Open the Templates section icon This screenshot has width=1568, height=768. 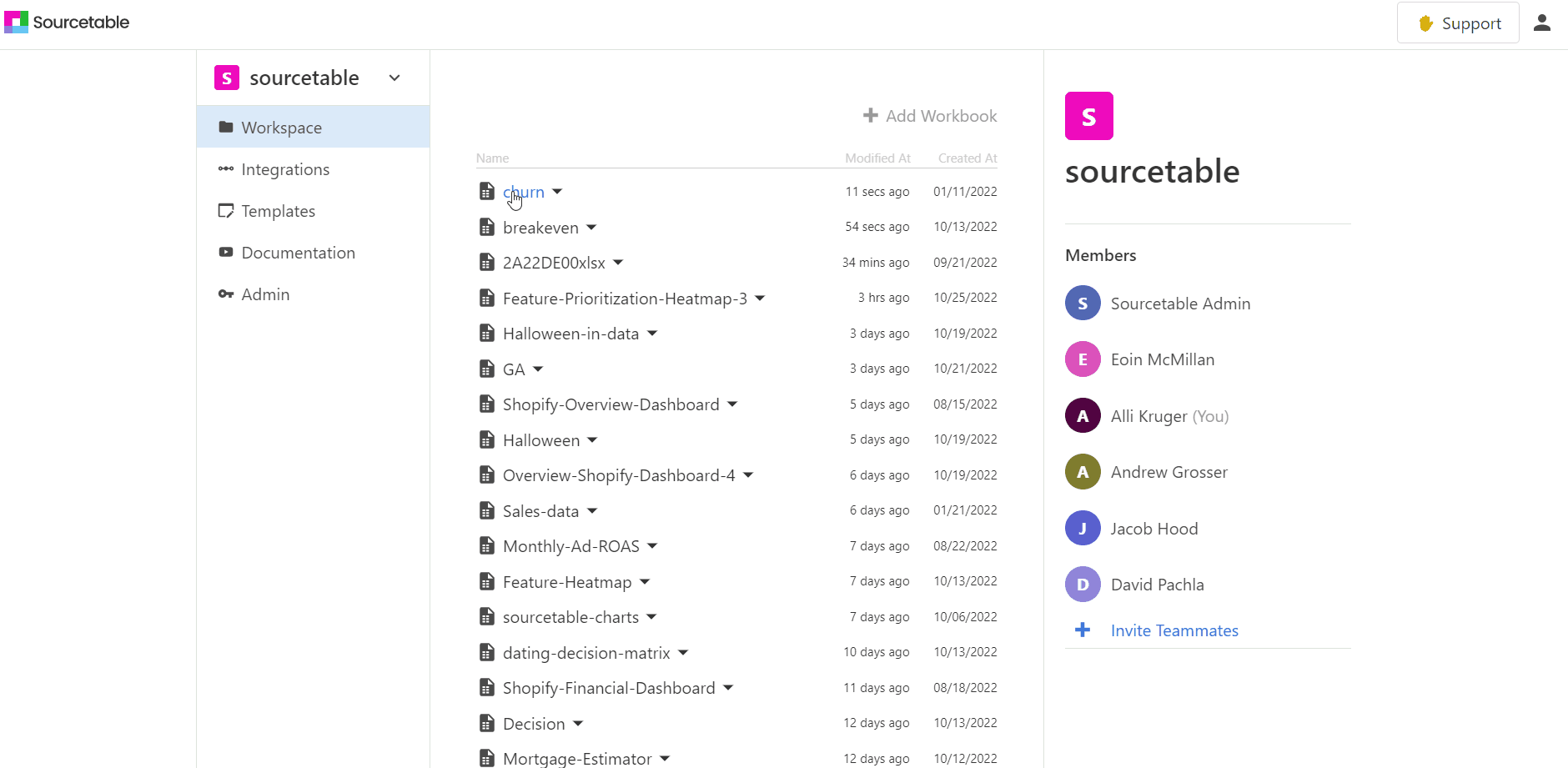226,211
